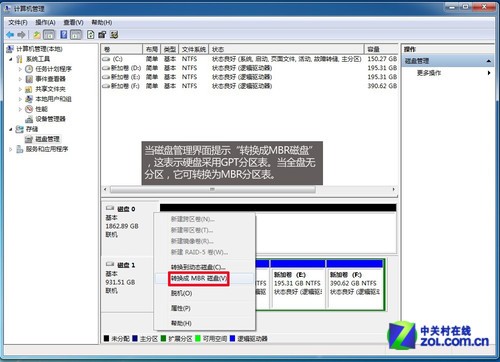This screenshot has height=362, width=500.
Task: Toggle the Show/Hide action pane toolbar icon
Action: pyautogui.click(x=76, y=34)
